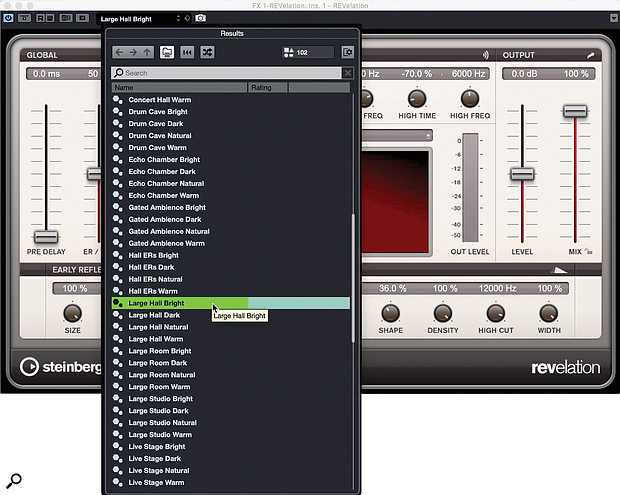Viewport: 620px width, 495px height.
Task: Click the preset icon beside Live Stage Dark
Action: click(x=117, y=459)
